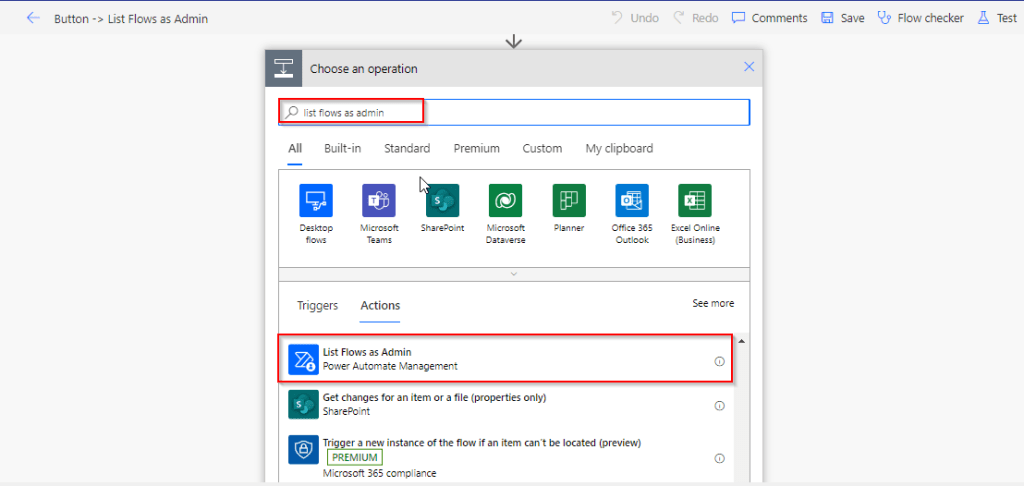
Task: Click the See more link
Action: [713, 303]
